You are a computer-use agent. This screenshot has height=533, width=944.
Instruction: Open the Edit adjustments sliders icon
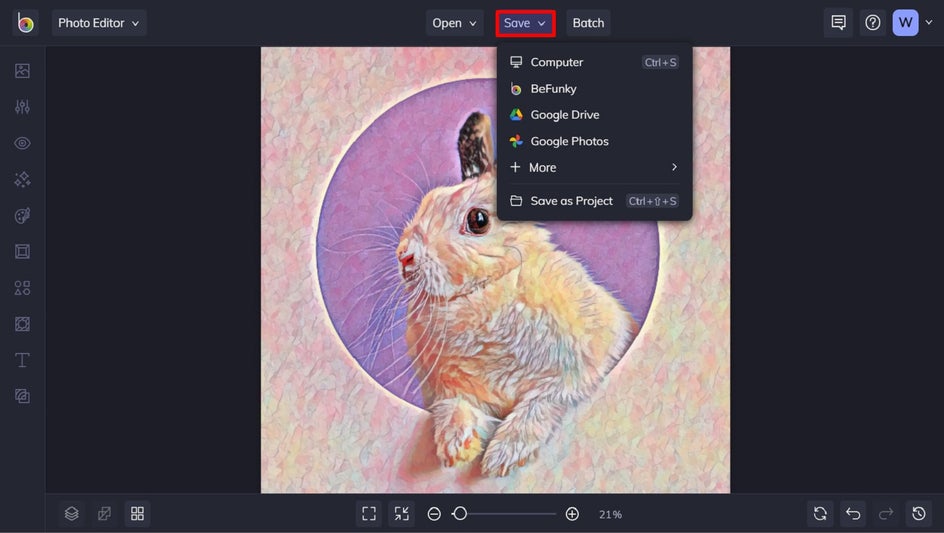(22, 107)
